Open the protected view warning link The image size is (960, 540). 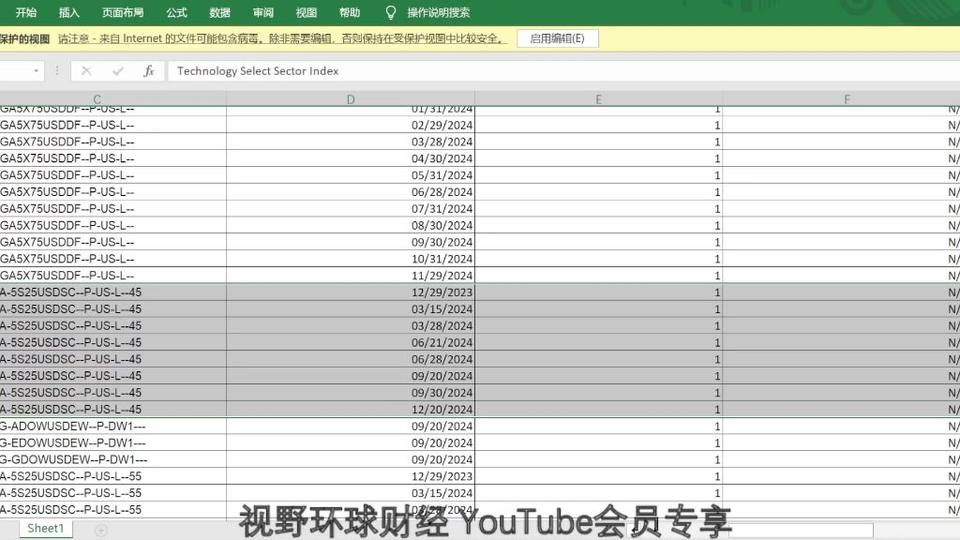pos(282,39)
